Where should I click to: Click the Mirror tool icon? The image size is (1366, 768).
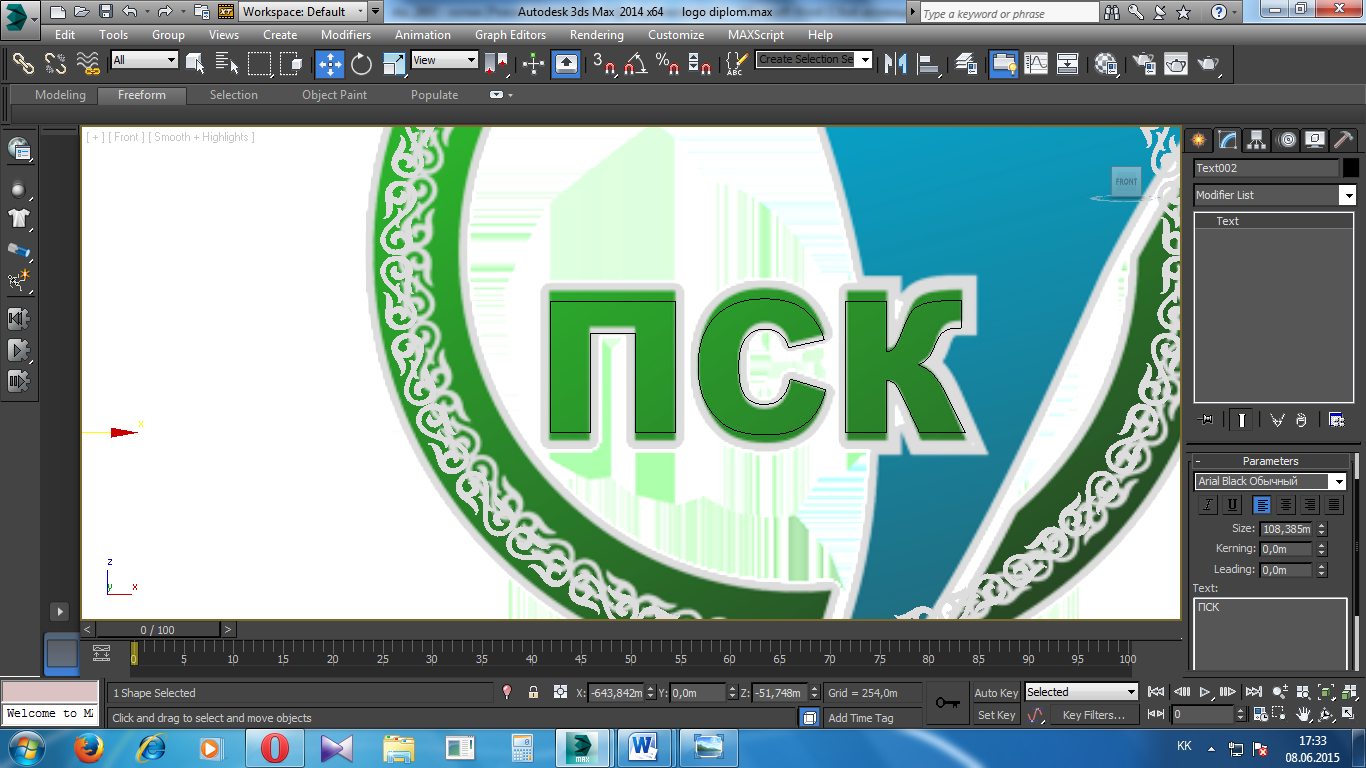(897, 64)
